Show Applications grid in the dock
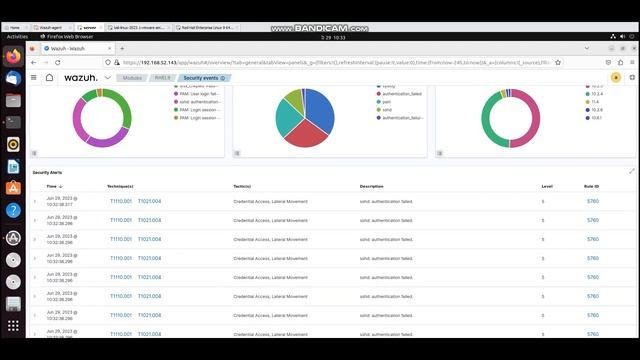640x360 pixels. click(13, 325)
